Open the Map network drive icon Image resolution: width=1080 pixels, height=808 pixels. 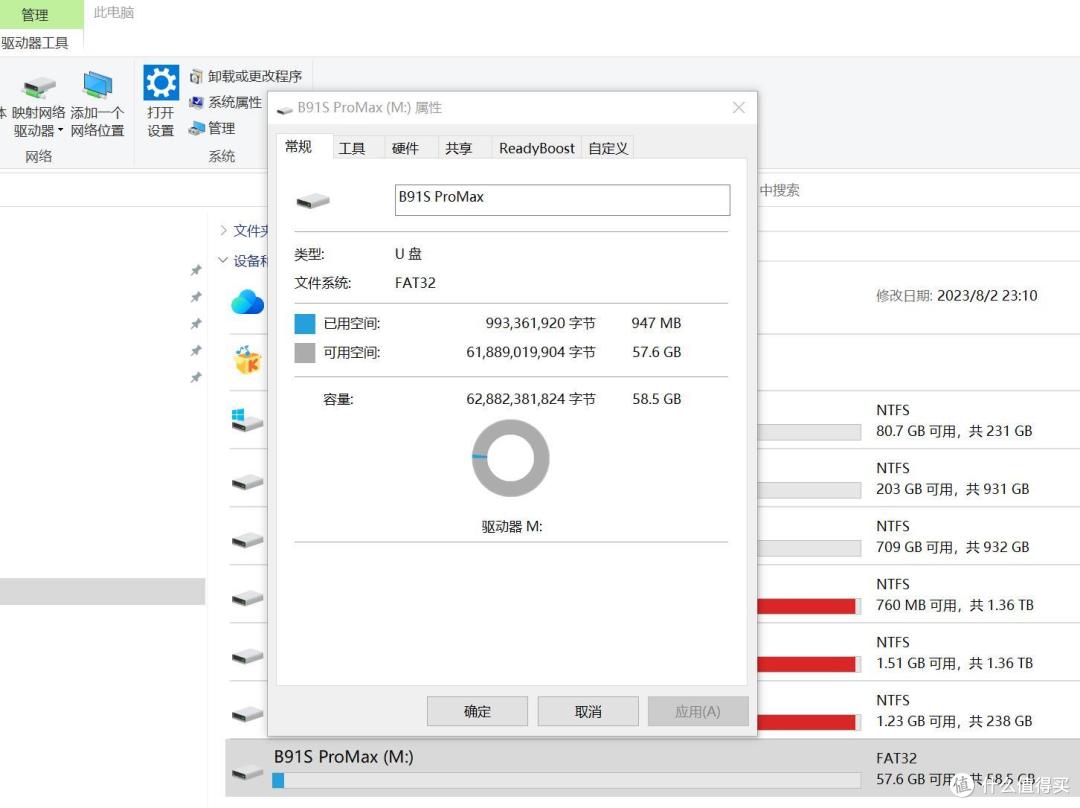click(x=39, y=87)
